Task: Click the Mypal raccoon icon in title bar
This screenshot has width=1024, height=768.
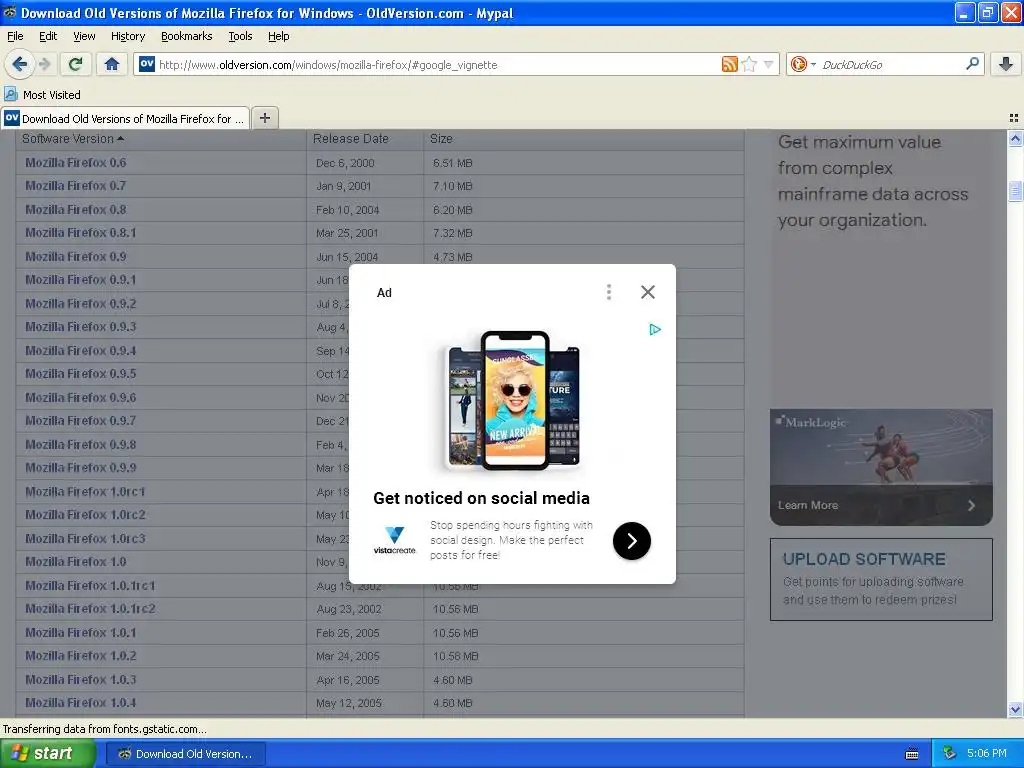Action: pos(10,12)
